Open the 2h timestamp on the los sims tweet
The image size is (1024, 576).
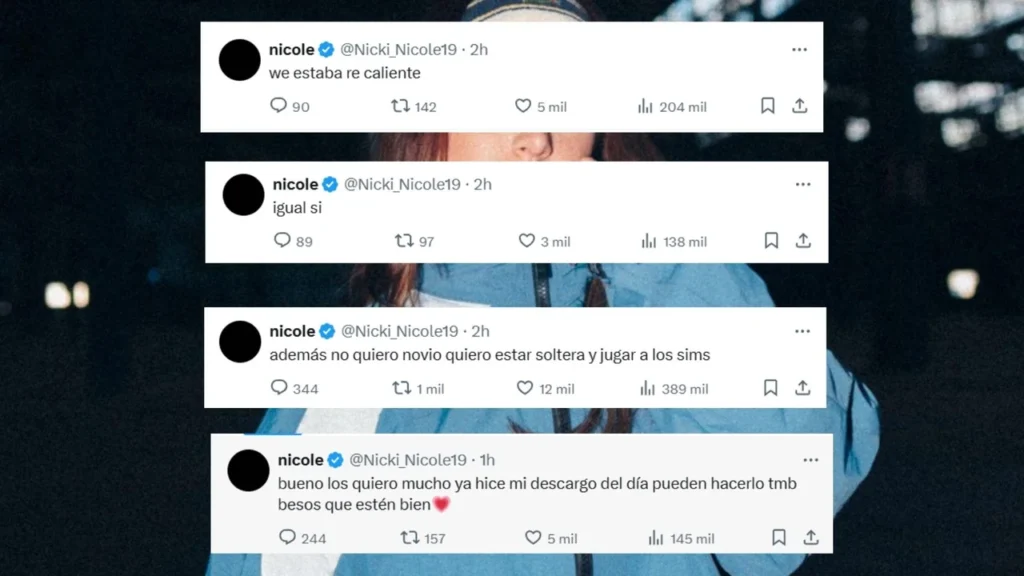[481, 331]
